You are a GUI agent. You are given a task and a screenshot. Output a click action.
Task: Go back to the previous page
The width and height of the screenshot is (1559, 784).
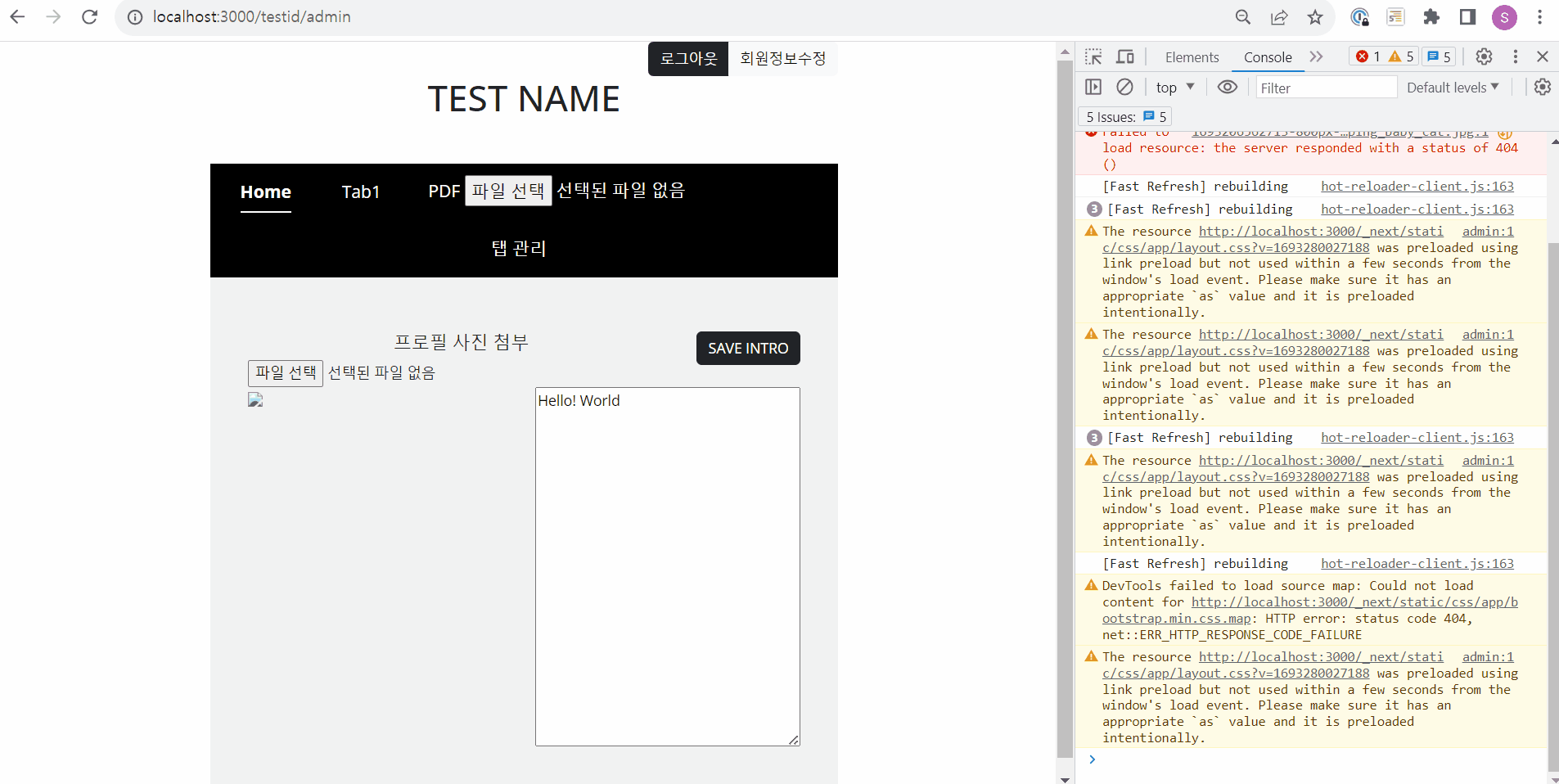[17, 16]
